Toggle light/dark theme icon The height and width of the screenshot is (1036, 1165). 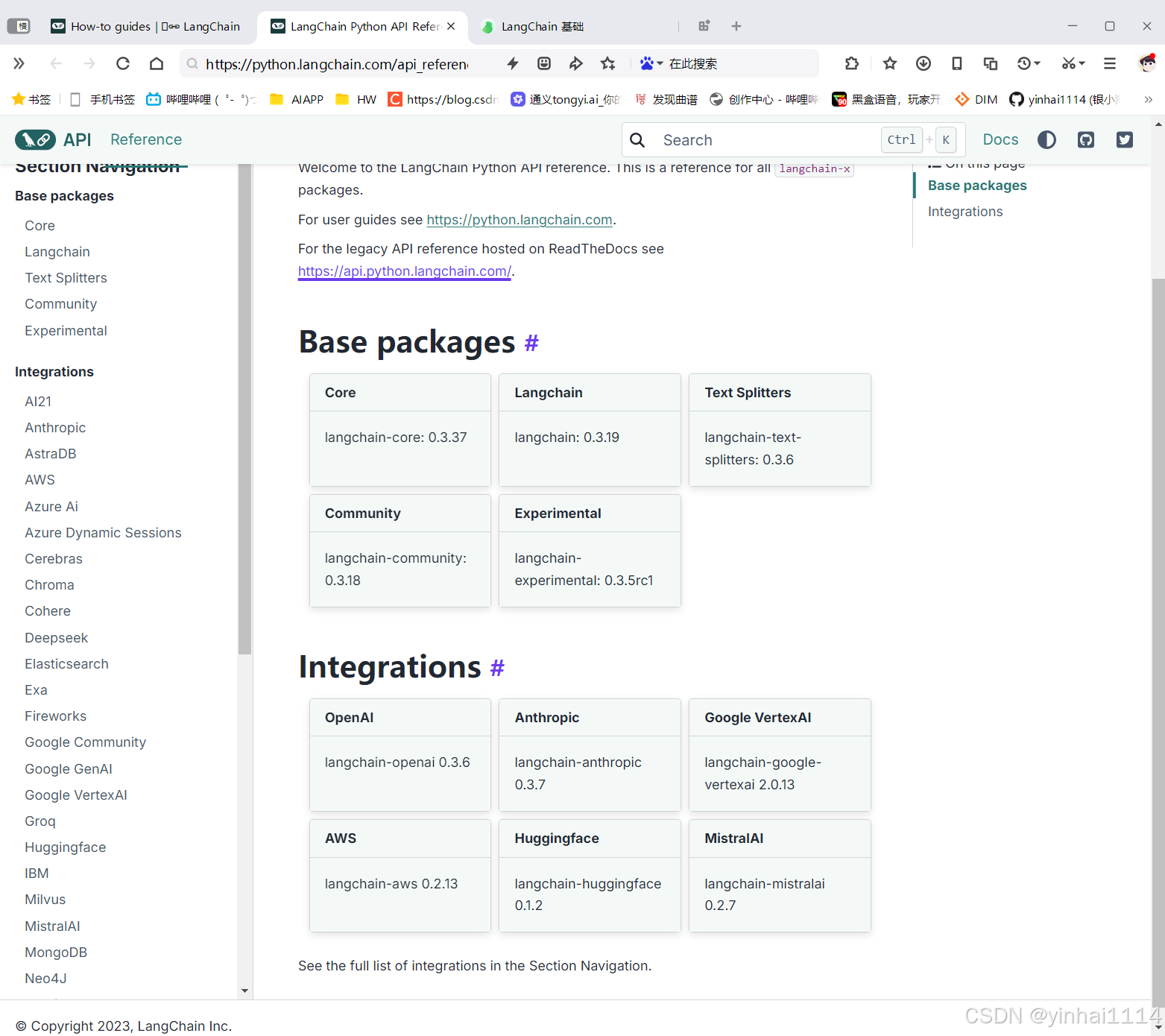pos(1046,140)
